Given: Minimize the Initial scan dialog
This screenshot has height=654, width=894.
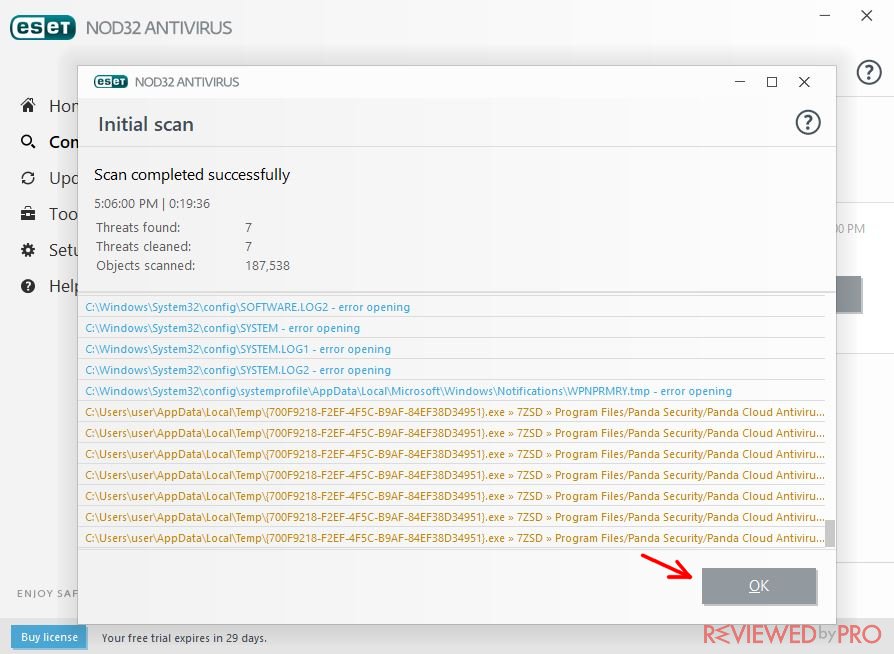Looking at the screenshot, I should click(740, 82).
